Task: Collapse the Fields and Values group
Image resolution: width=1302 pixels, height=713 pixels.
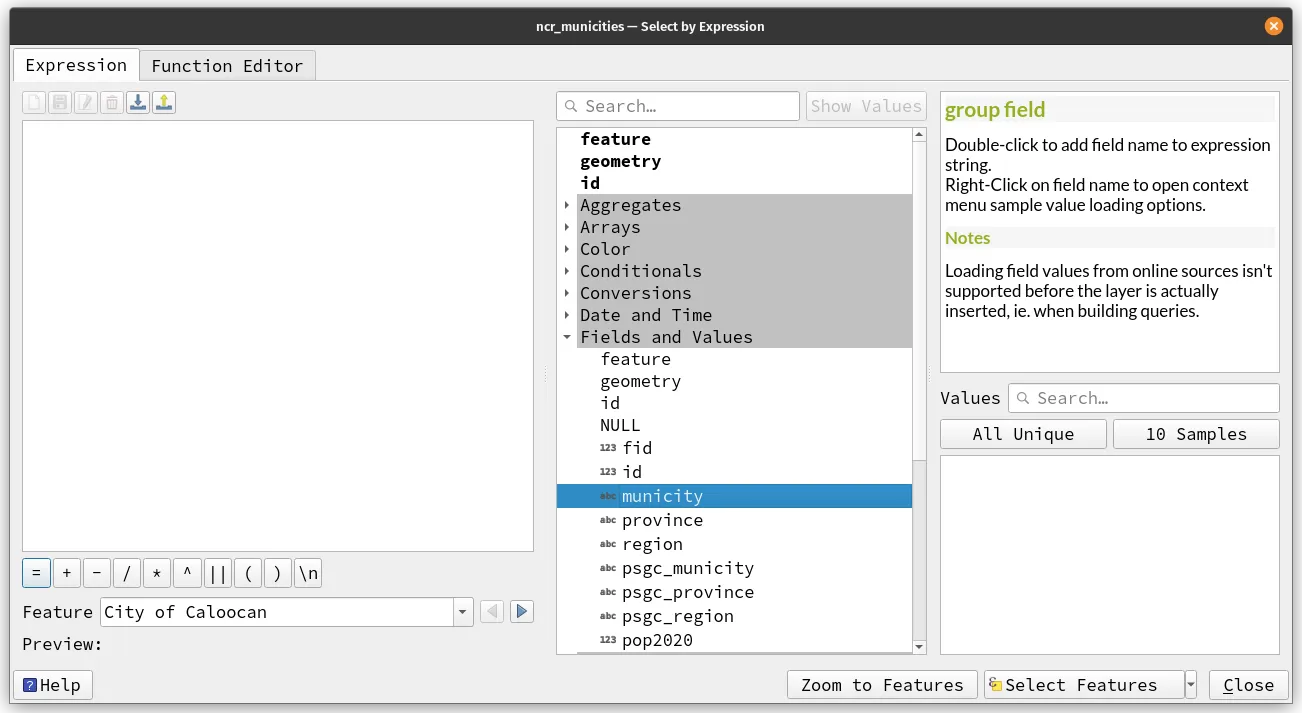Action: pos(567,337)
